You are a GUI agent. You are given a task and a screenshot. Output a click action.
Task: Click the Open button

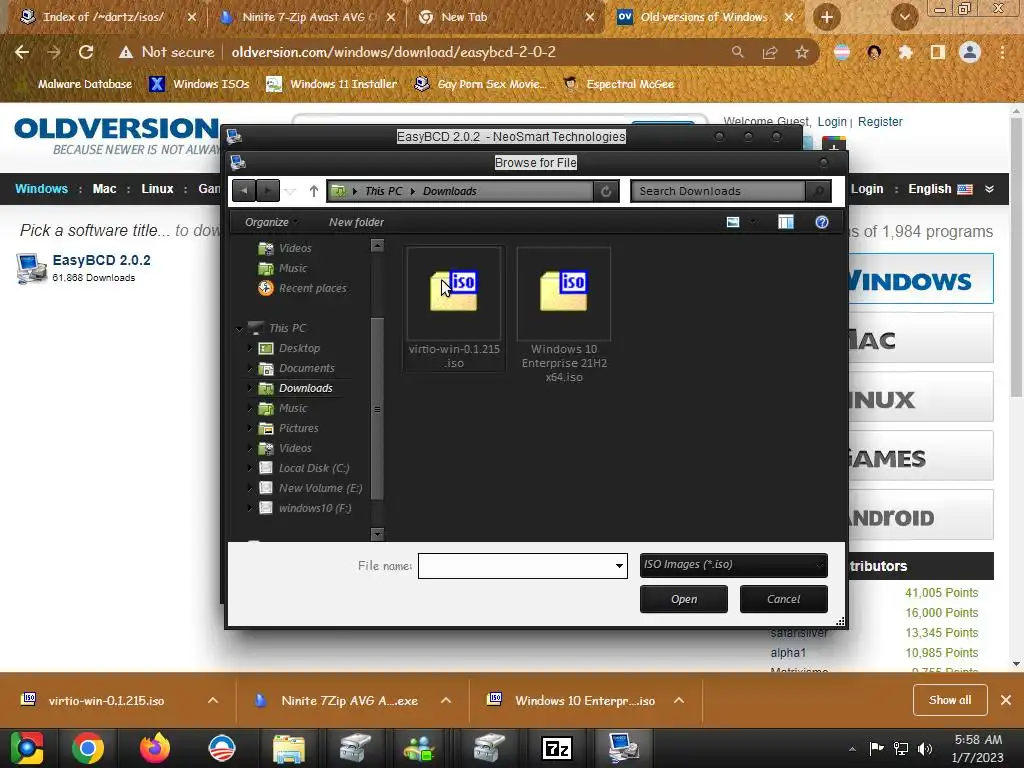point(684,599)
